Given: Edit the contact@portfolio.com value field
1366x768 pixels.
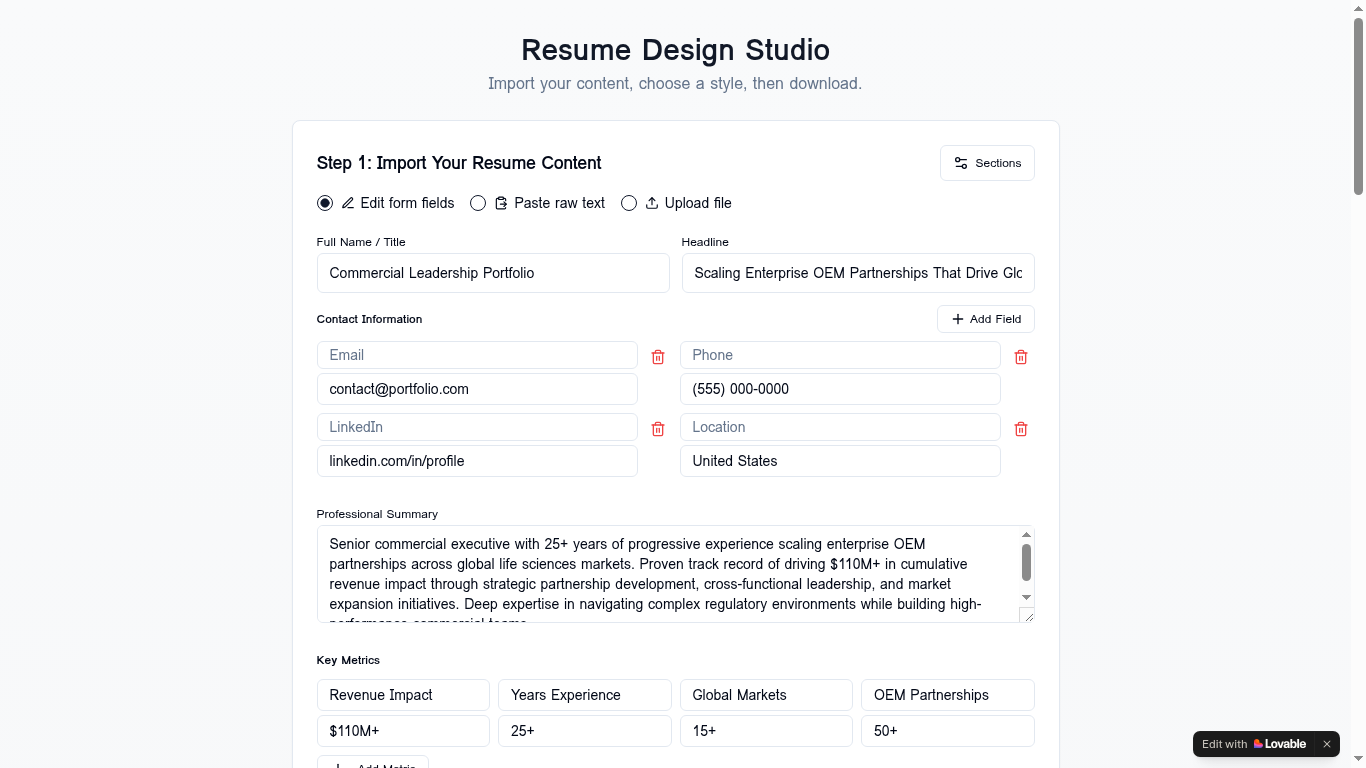Looking at the screenshot, I should click(x=477, y=389).
